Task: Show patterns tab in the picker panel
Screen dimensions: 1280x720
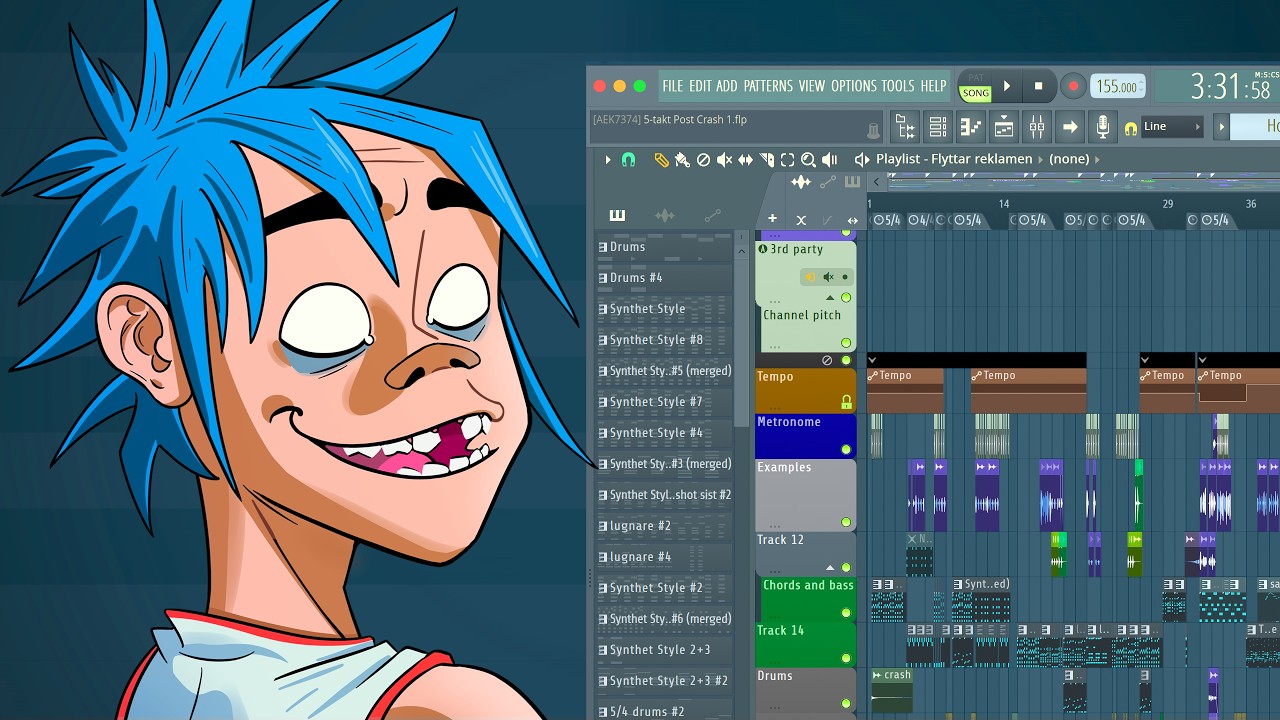Action: (x=617, y=216)
